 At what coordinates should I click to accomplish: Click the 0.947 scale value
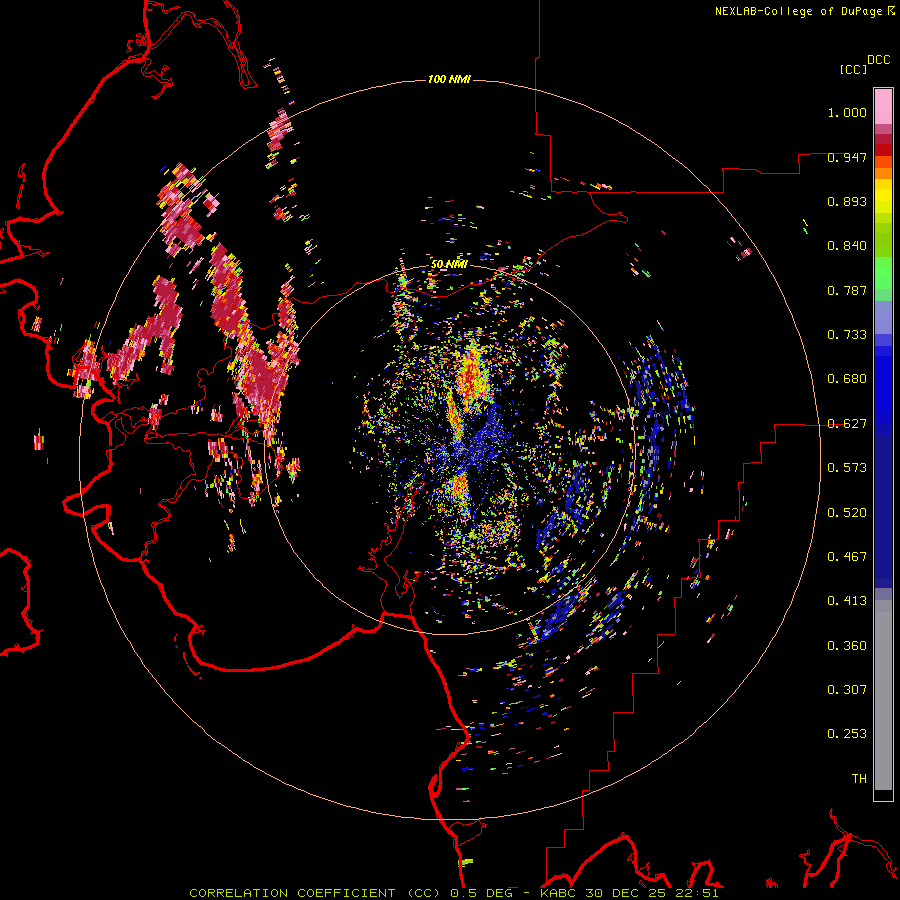click(x=847, y=157)
